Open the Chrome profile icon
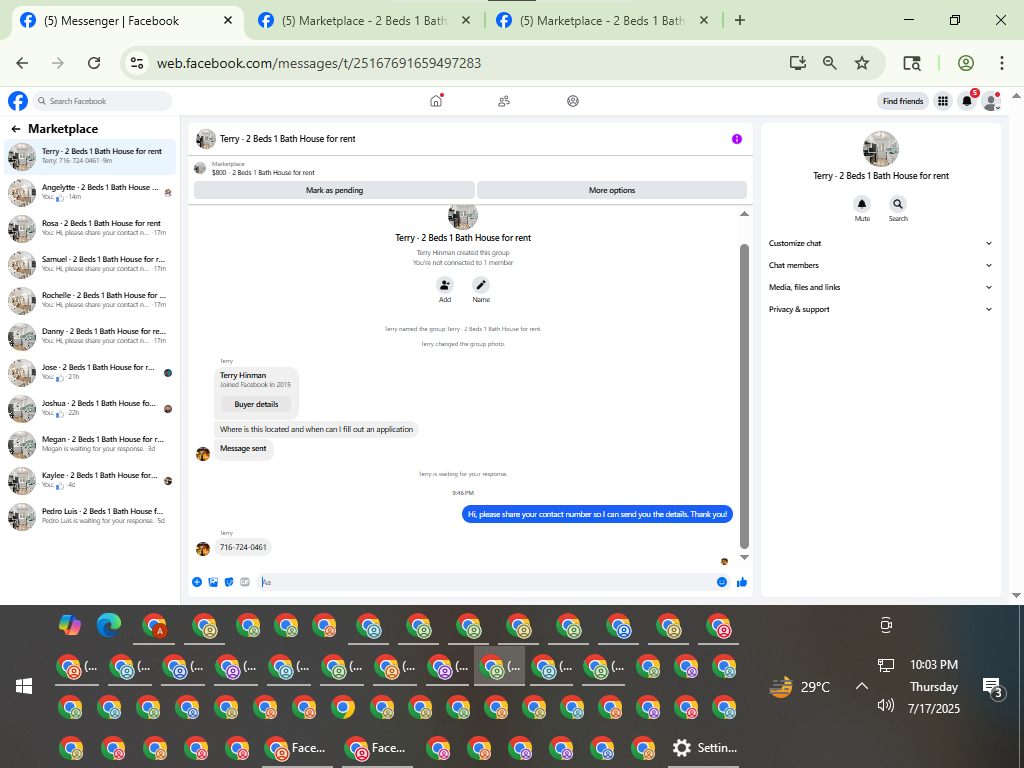 [x=966, y=63]
